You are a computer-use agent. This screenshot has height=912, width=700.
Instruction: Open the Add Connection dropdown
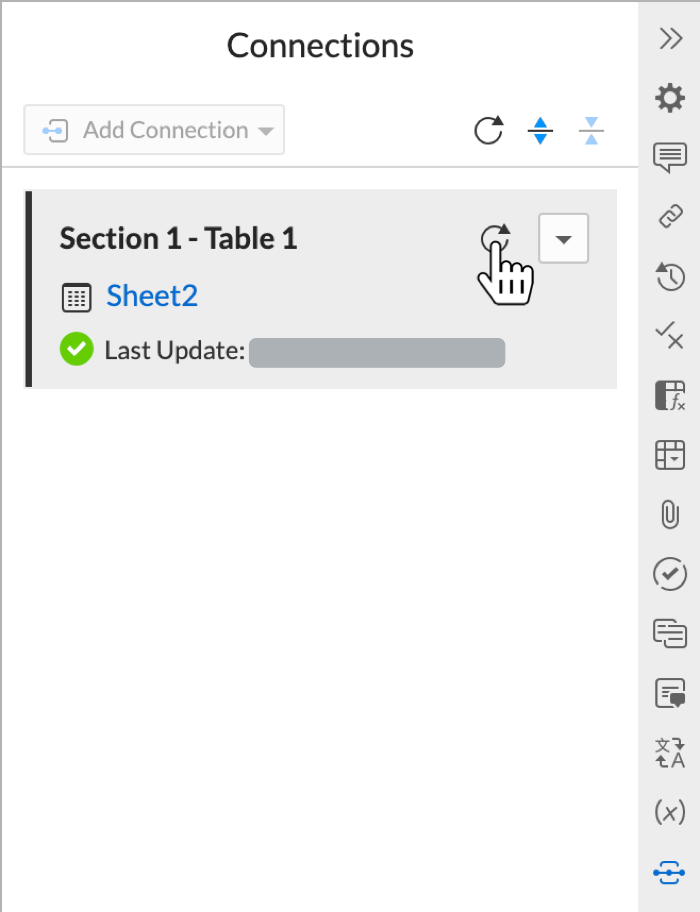pyautogui.click(x=154, y=130)
